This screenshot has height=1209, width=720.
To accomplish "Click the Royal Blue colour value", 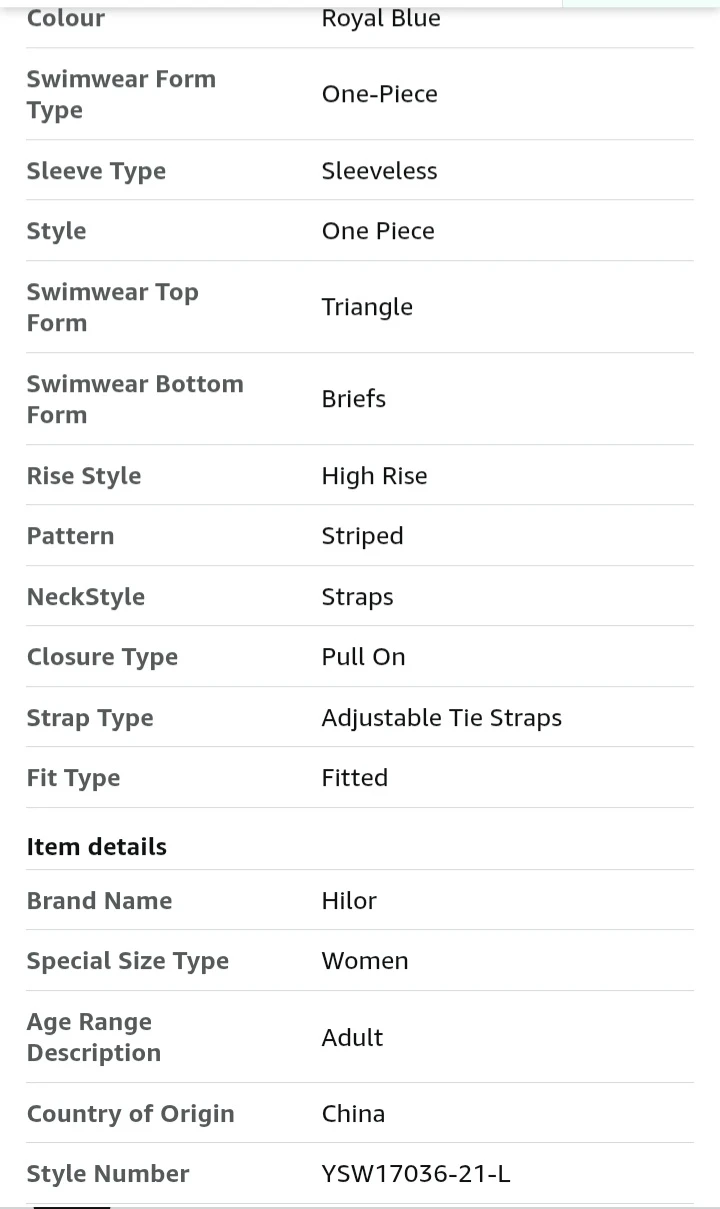I will coord(380,18).
